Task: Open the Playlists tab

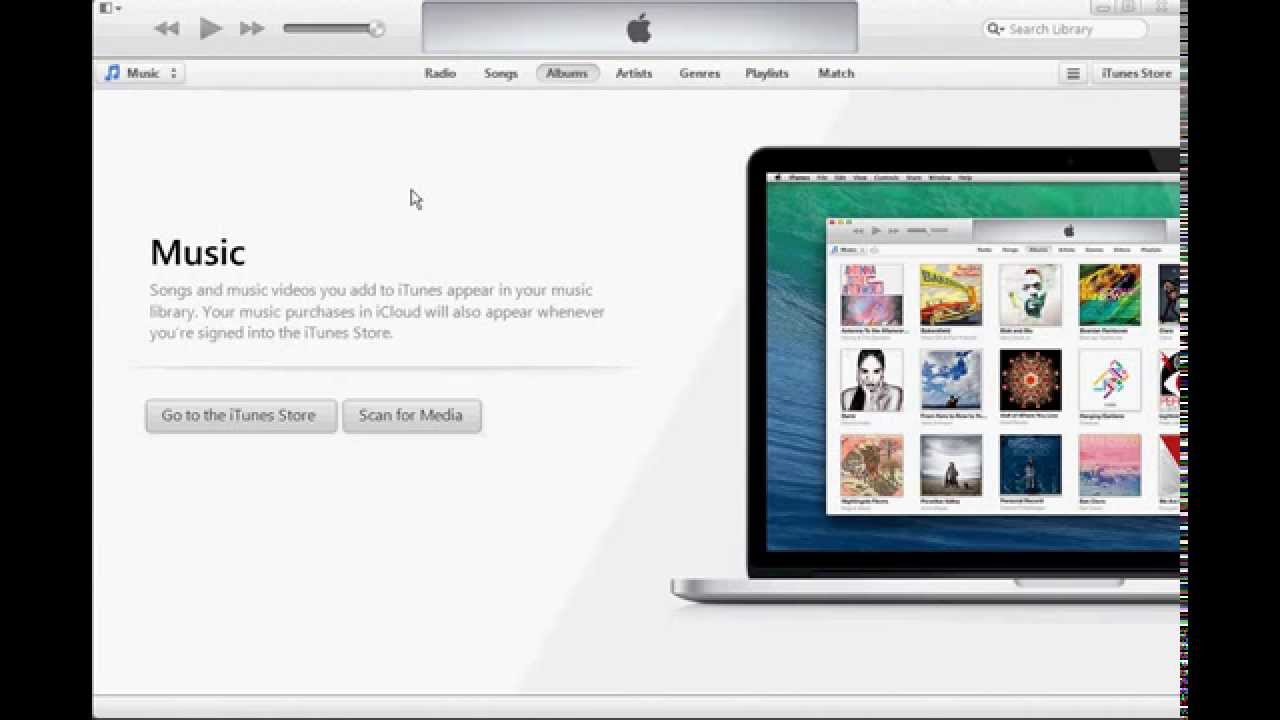Action: pos(767,73)
